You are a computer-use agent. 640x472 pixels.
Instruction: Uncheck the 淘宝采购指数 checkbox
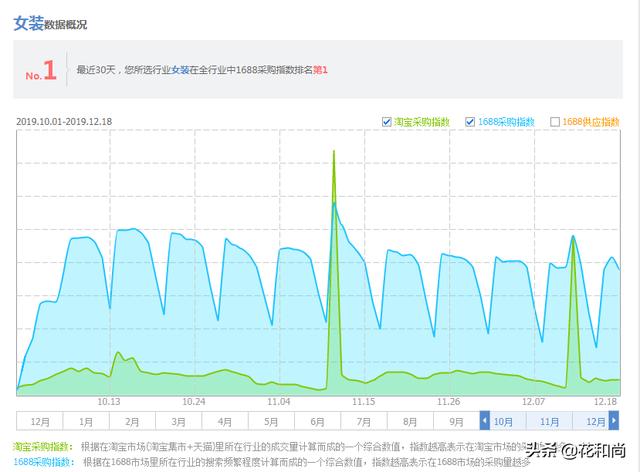tap(387, 122)
